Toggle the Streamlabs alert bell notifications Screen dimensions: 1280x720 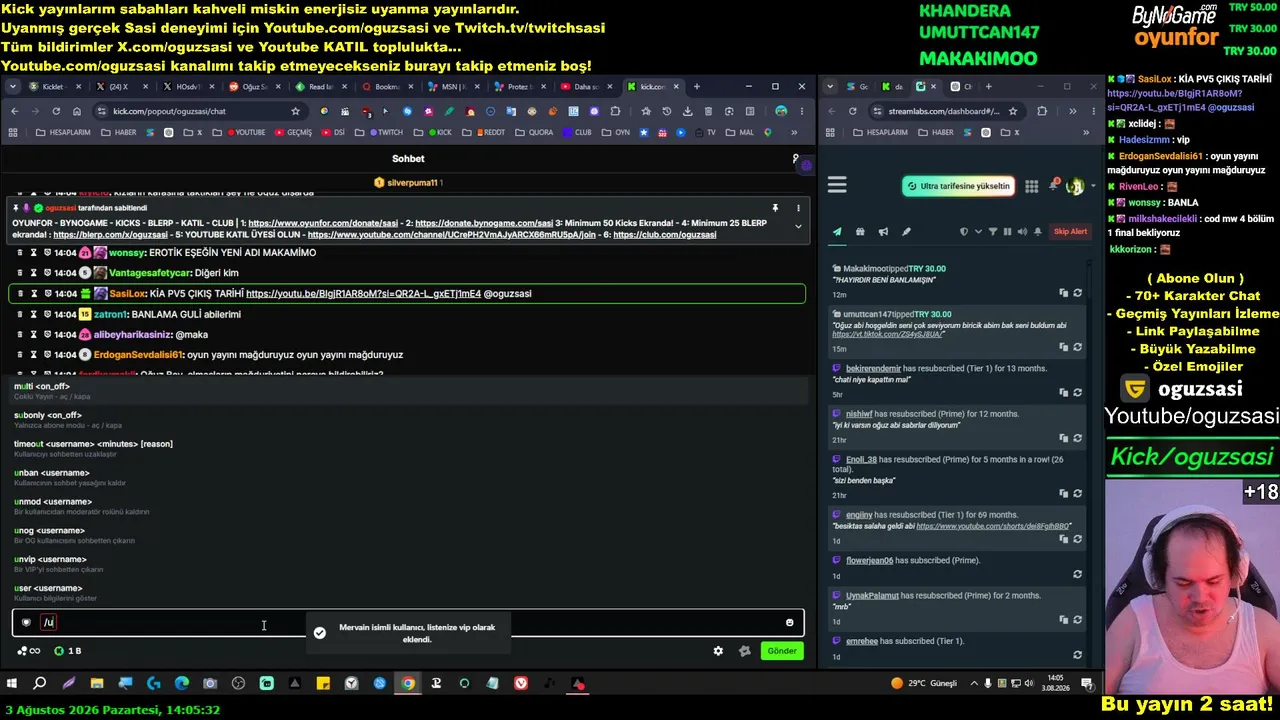pos(1038,232)
